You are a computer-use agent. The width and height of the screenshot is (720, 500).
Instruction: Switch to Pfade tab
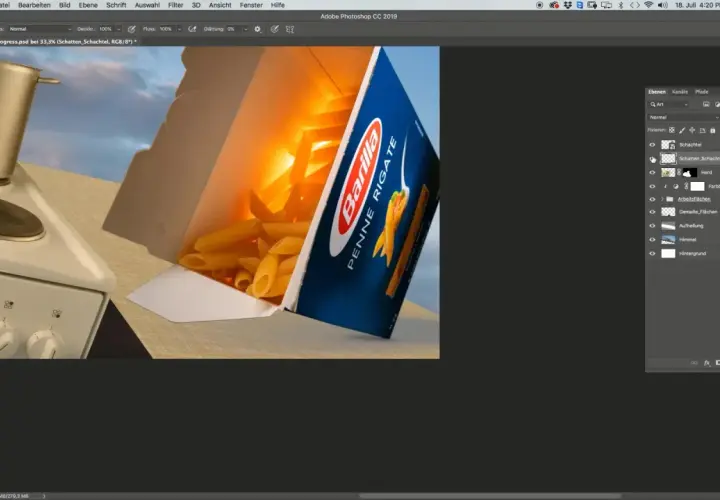point(702,92)
